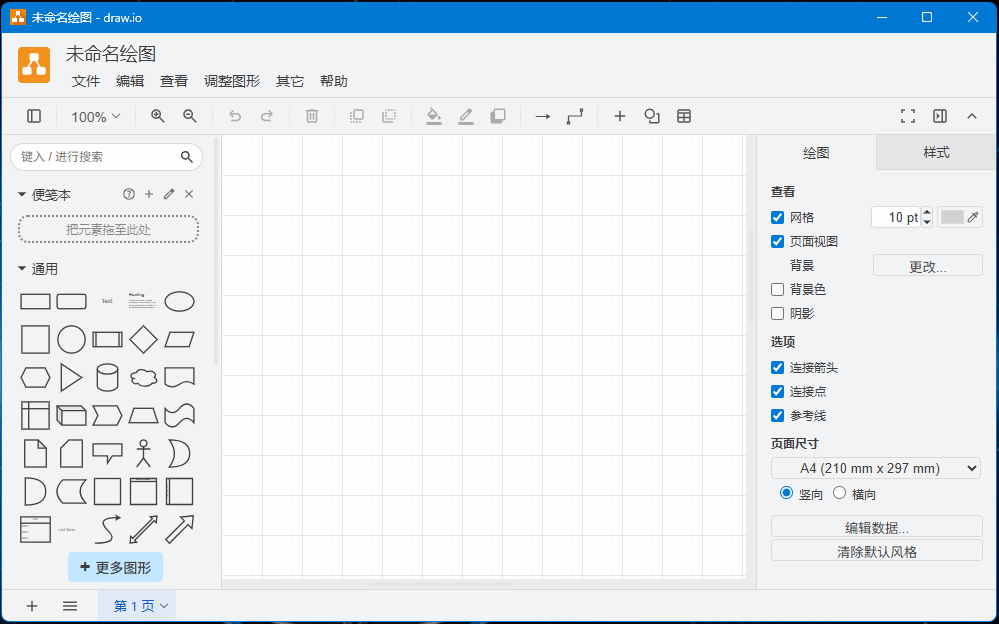The image size is (999, 624).
Task: Open the Shadow toolbar icon
Action: click(497, 116)
